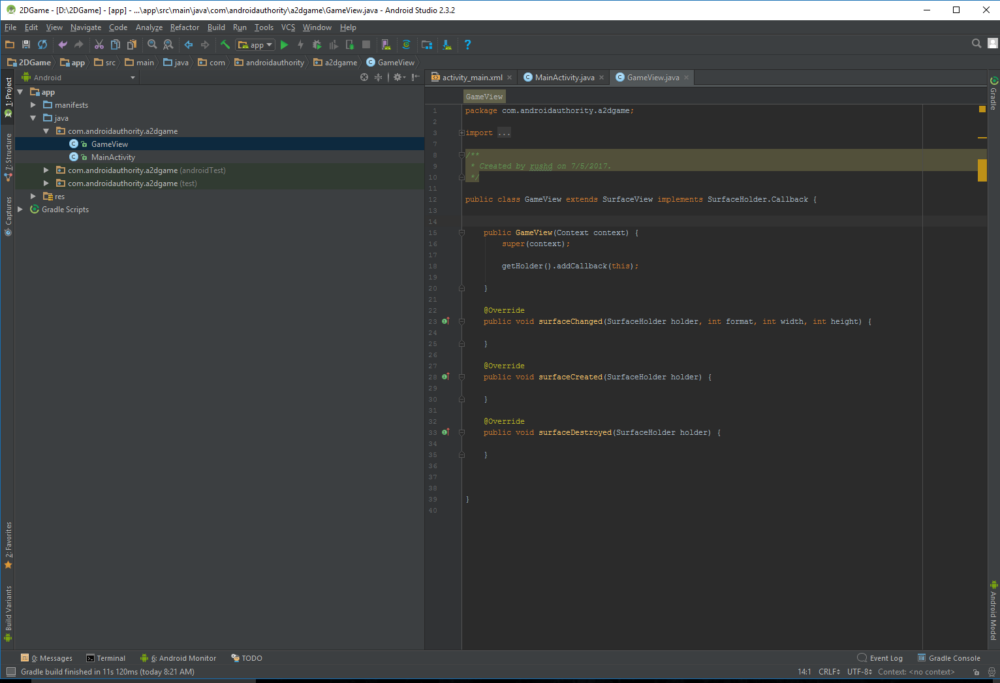Screen dimensions: 1000x683
Task: Toggle the Android Monitor tool window
Action: (x=180, y=658)
